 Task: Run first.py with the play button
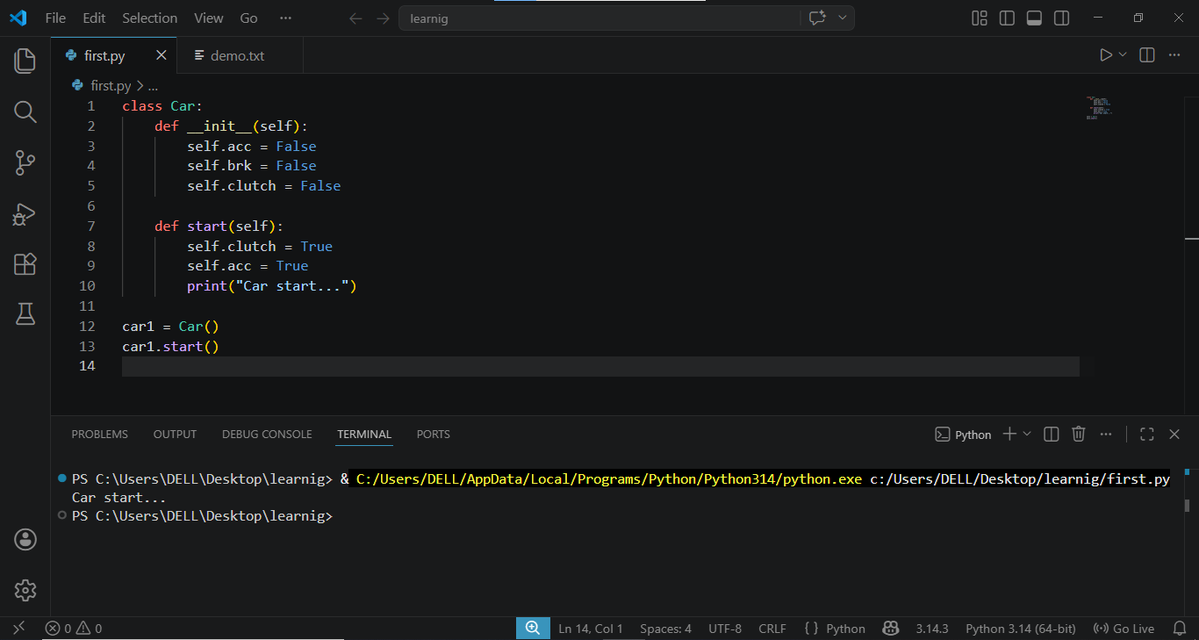coord(1104,55)
